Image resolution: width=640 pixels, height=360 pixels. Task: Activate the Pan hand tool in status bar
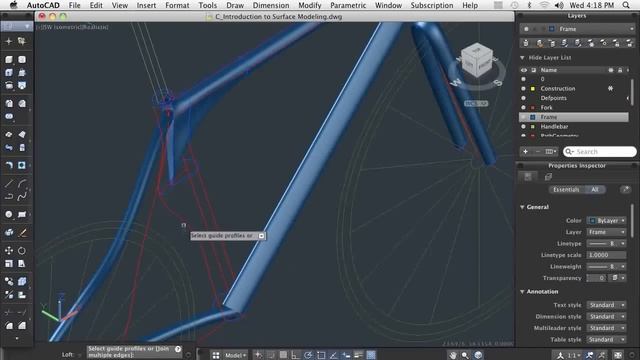453,355
